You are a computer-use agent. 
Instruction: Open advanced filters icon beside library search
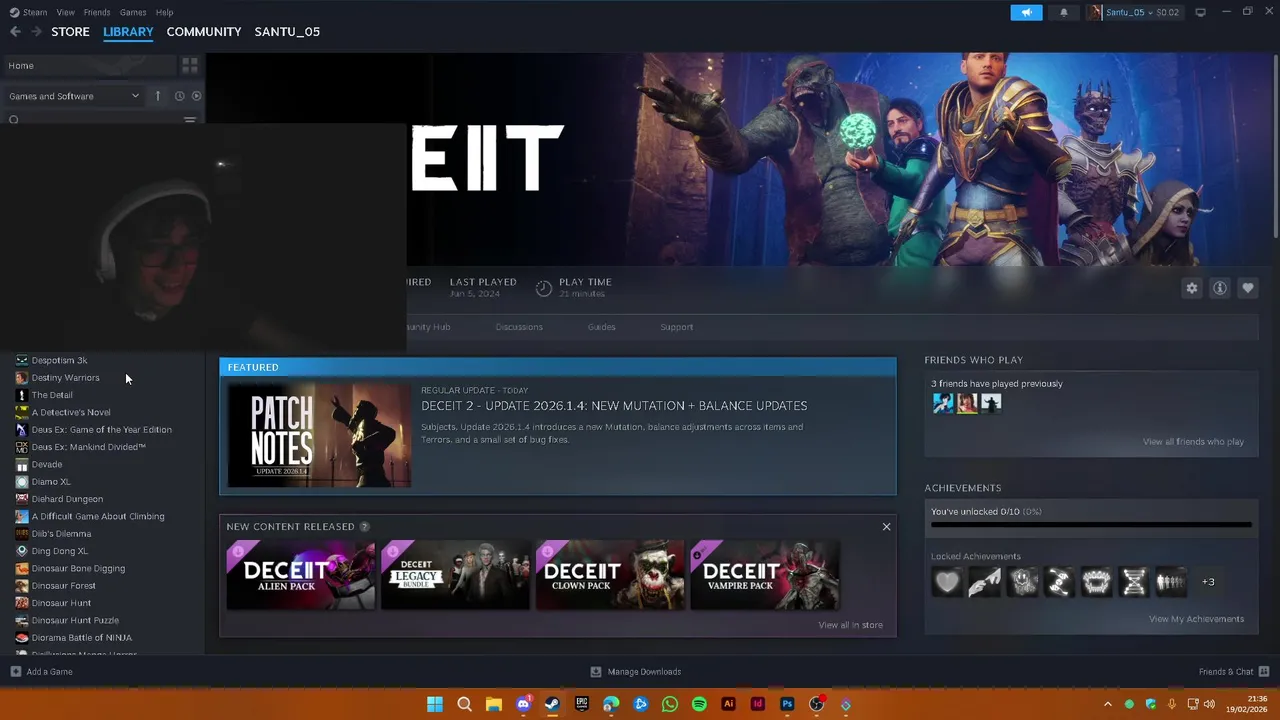[190, 120]
